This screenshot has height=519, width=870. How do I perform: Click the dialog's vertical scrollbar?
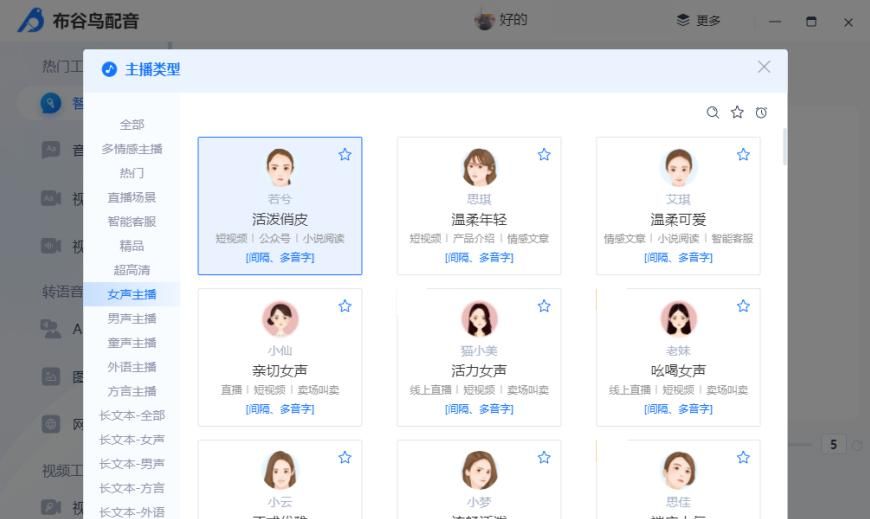[x=784, y=147]
